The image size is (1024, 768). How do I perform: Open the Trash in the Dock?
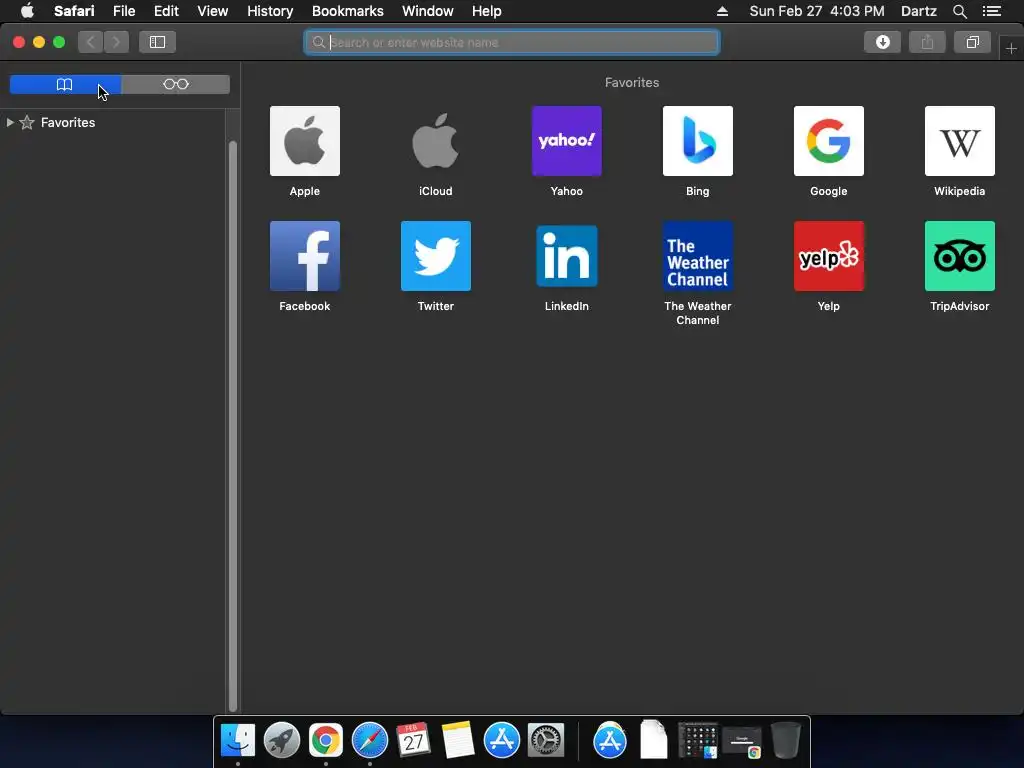[786, 740]
